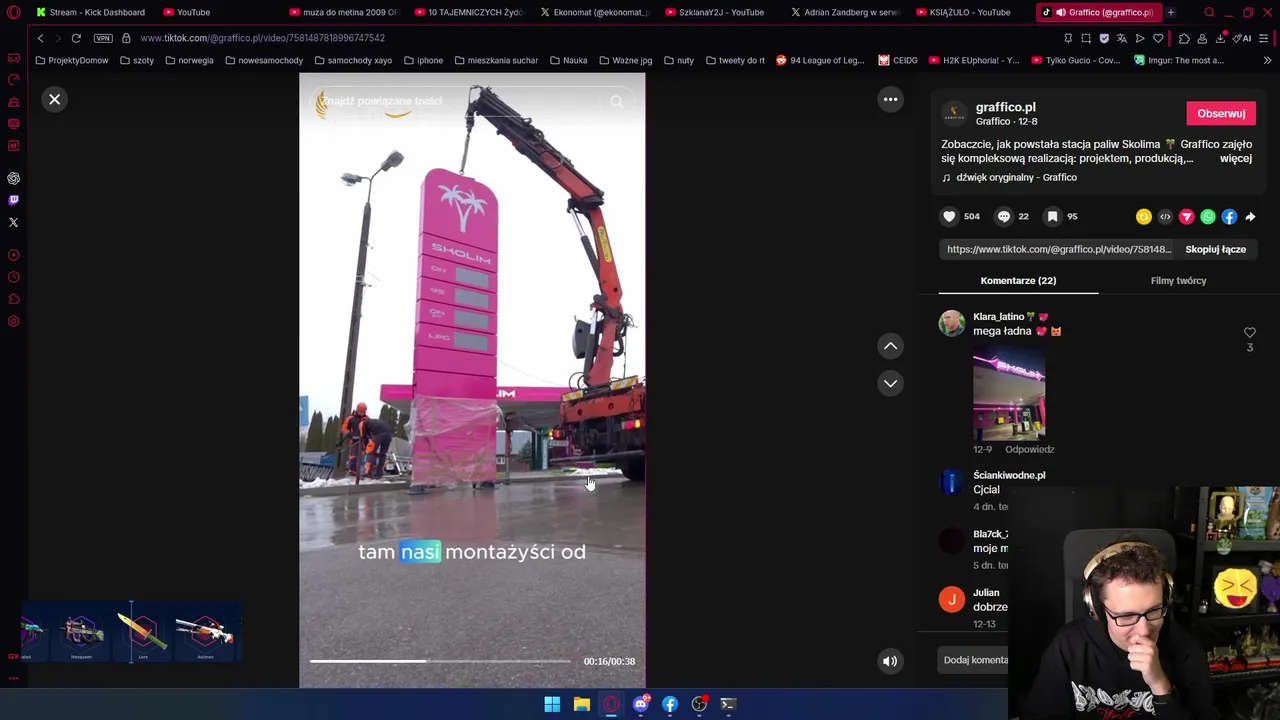Click the search magnifier on the video
Viewport: 1280px width, 720px height.
[x=617, y=101]
